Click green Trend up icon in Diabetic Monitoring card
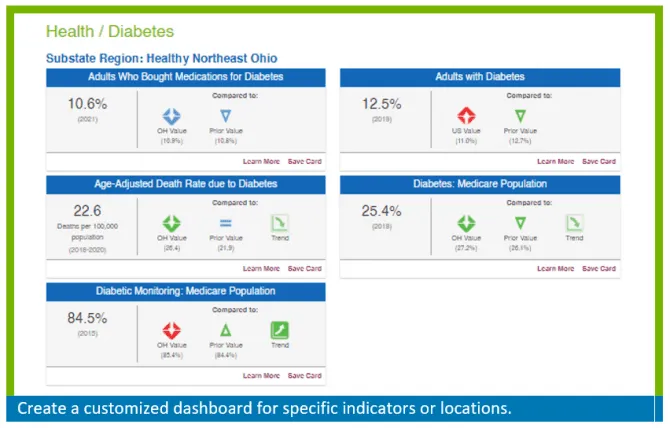This screenshot has height=428, width=670. click(x=280, y=330)
